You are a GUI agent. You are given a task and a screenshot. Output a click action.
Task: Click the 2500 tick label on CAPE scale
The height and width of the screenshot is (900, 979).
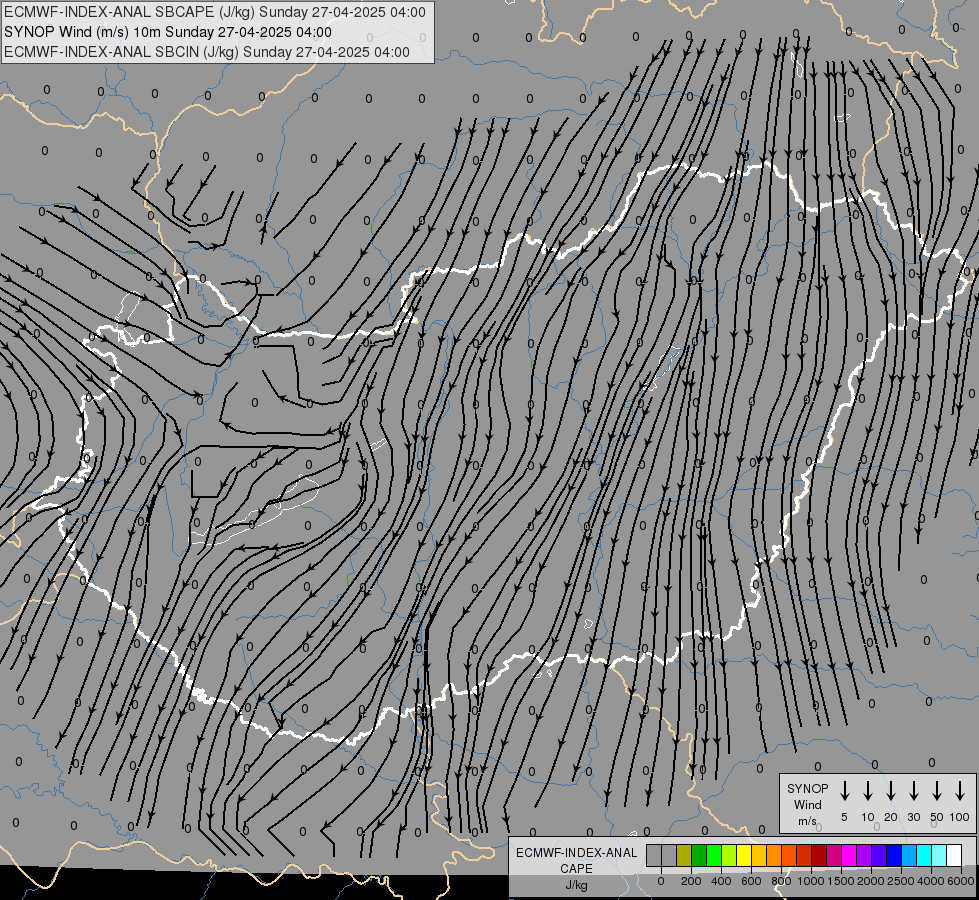tap(901, 881)
